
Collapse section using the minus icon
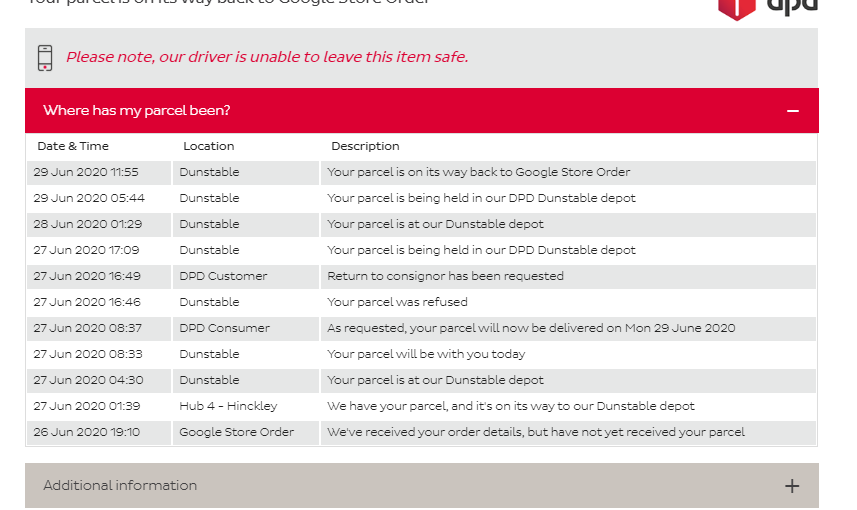tap(793, 111)
